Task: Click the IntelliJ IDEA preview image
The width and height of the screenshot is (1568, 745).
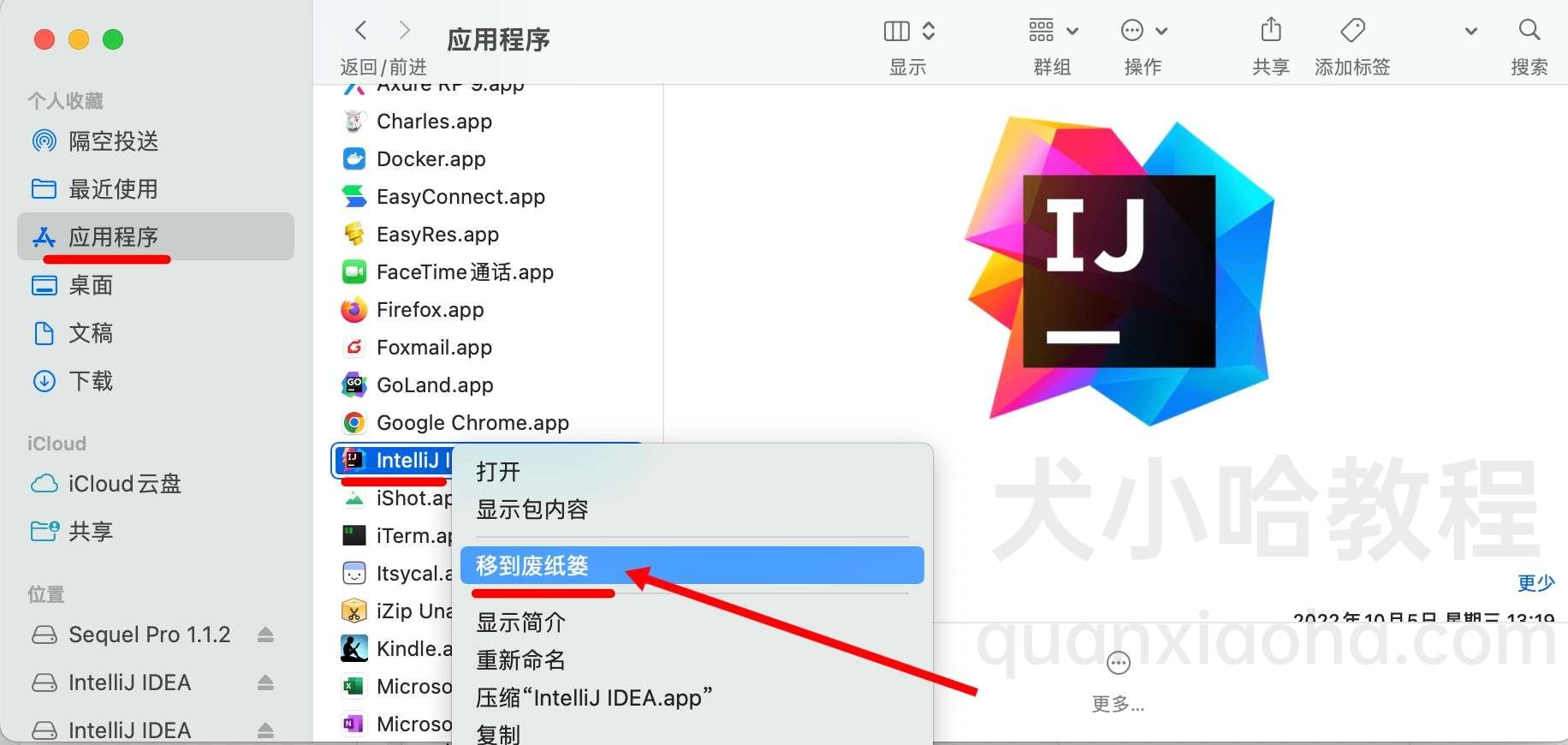Action: (1119, 271)
